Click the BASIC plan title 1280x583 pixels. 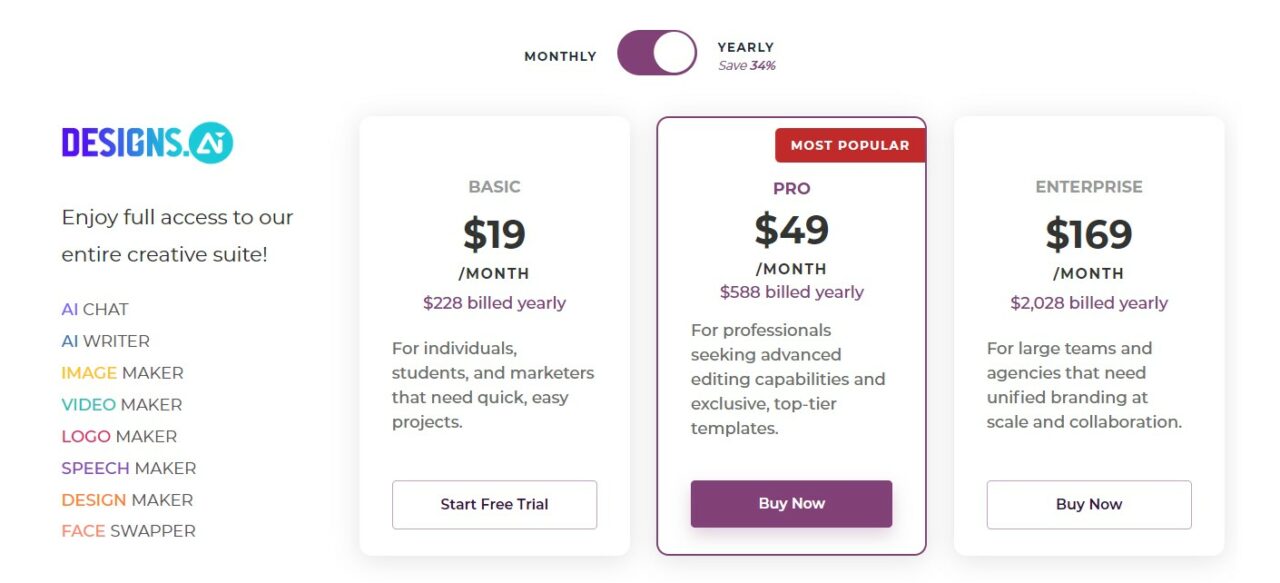pyautogui.click(x=494, y=187)
